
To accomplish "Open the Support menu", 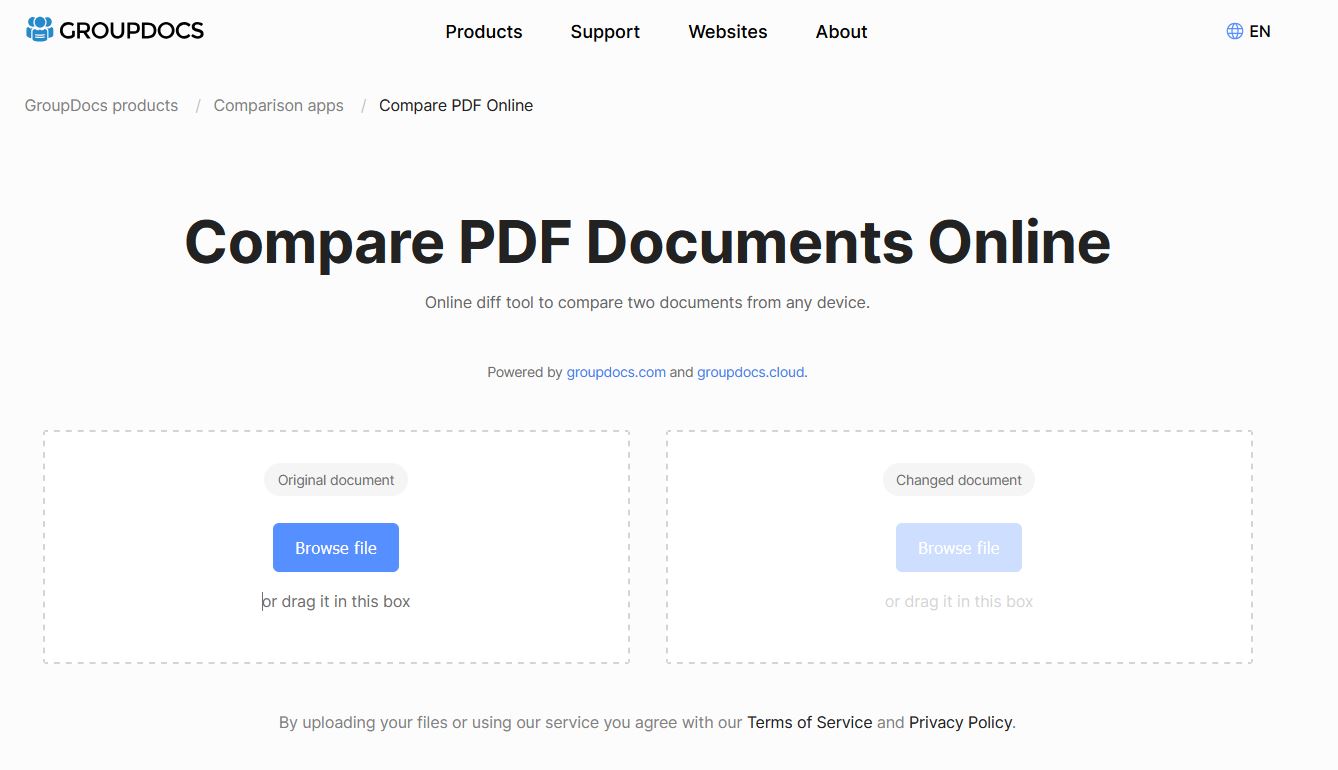I will tap(605, 32).
